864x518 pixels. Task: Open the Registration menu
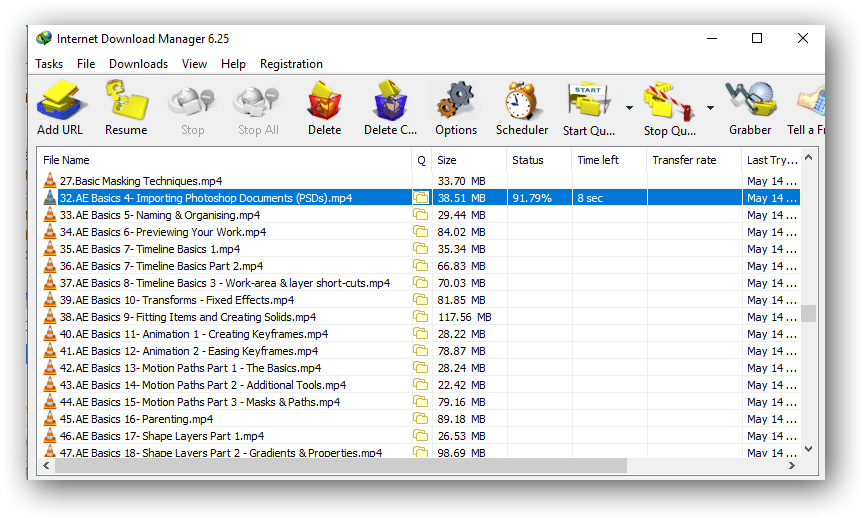point(291,64)
